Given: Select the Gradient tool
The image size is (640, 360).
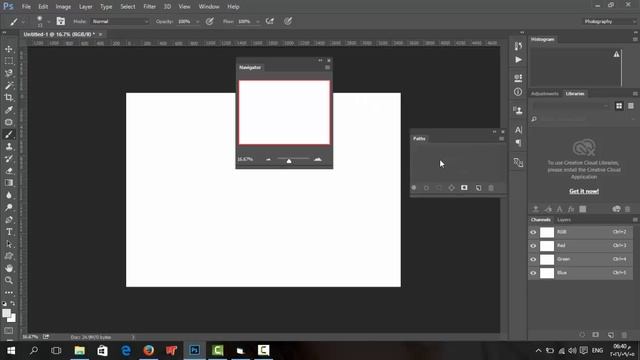Looking at the screenshot, I should (x=9, y=183).
